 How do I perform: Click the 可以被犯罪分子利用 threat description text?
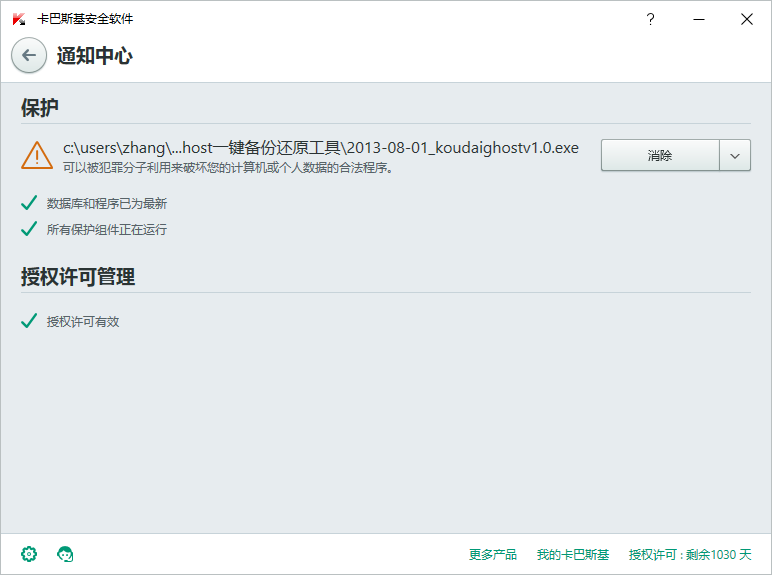pos(228,168)
